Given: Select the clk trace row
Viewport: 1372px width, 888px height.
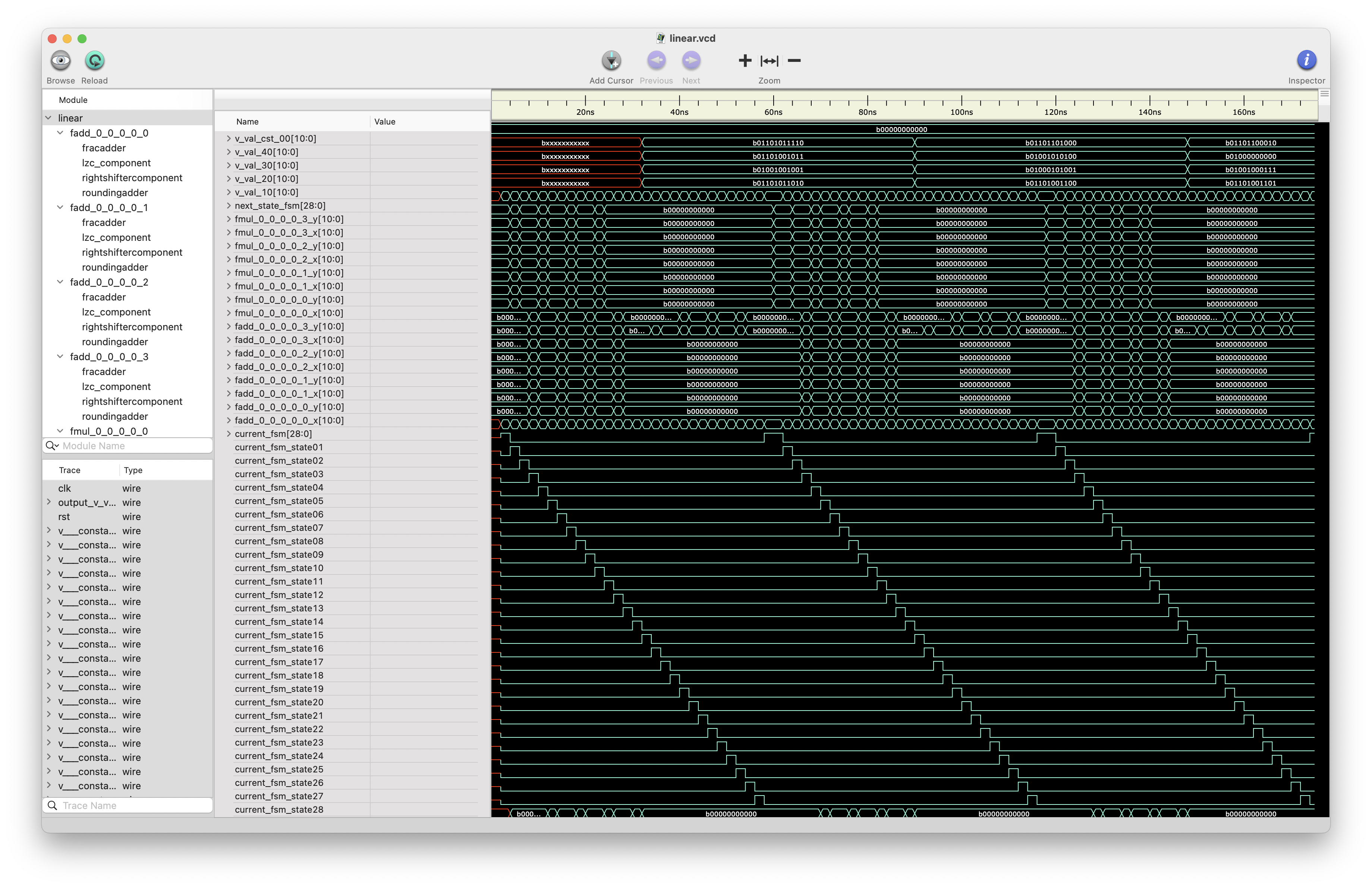Looking at the screenshot, I should [64, 488].
